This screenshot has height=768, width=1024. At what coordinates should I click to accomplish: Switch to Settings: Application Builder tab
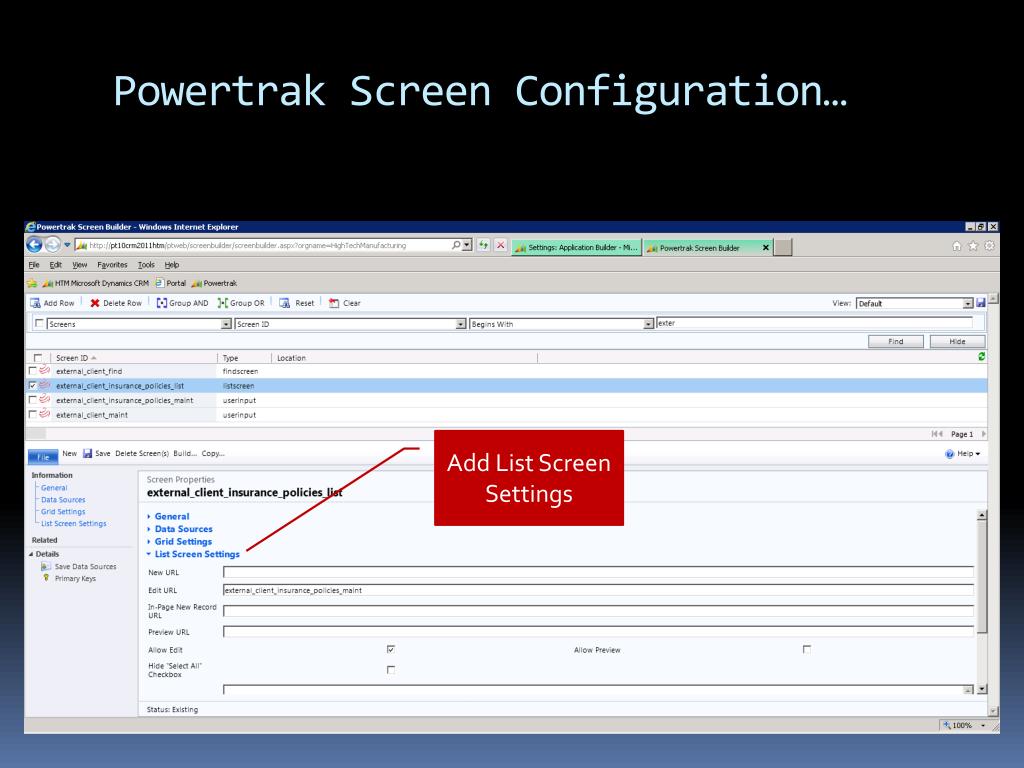577,248
